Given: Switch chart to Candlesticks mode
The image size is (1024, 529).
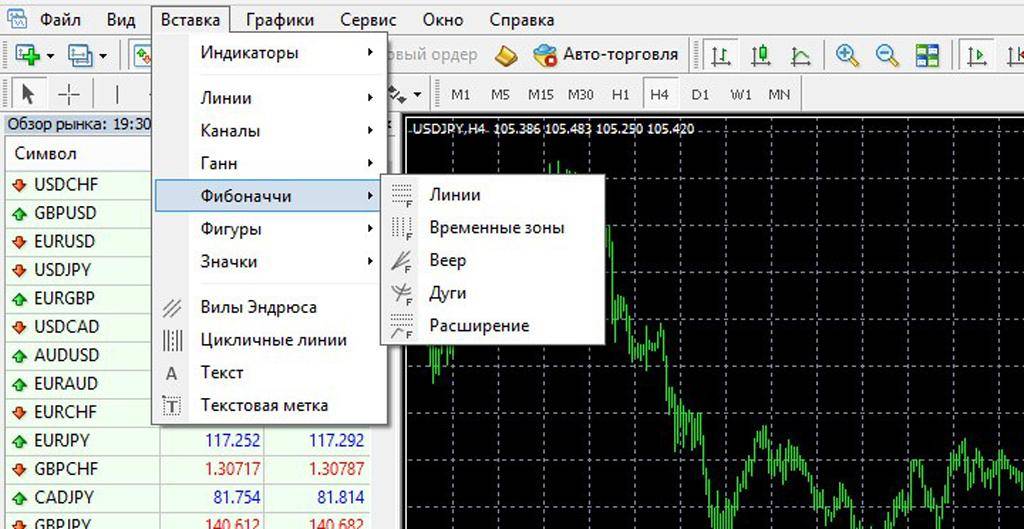Looking at the screenshot, I should click(761, 55).
